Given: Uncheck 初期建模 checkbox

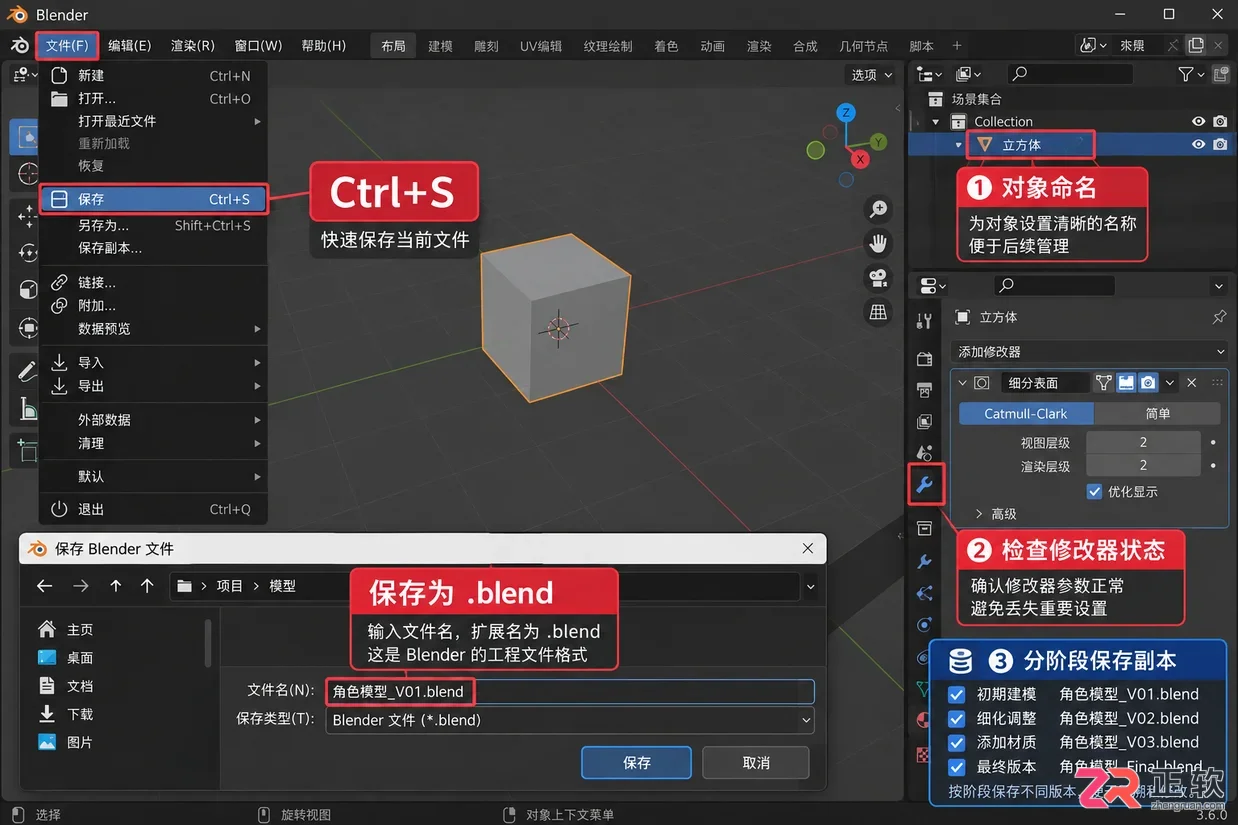Looking at the screenshot, I should click(x=957, y=694).
